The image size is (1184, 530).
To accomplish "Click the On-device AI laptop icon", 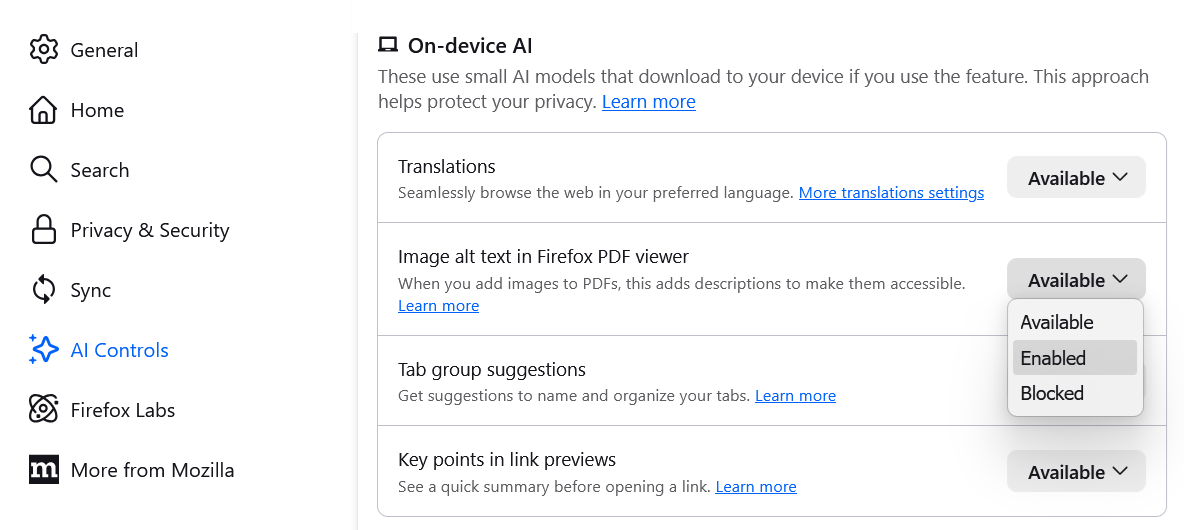I will (x=388, y=45).
